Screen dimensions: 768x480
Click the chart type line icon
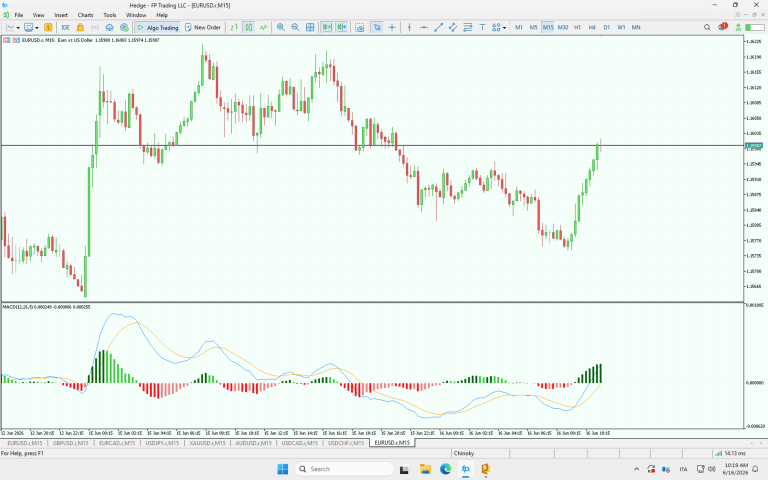pyautogui.click(x=10, y=27)
